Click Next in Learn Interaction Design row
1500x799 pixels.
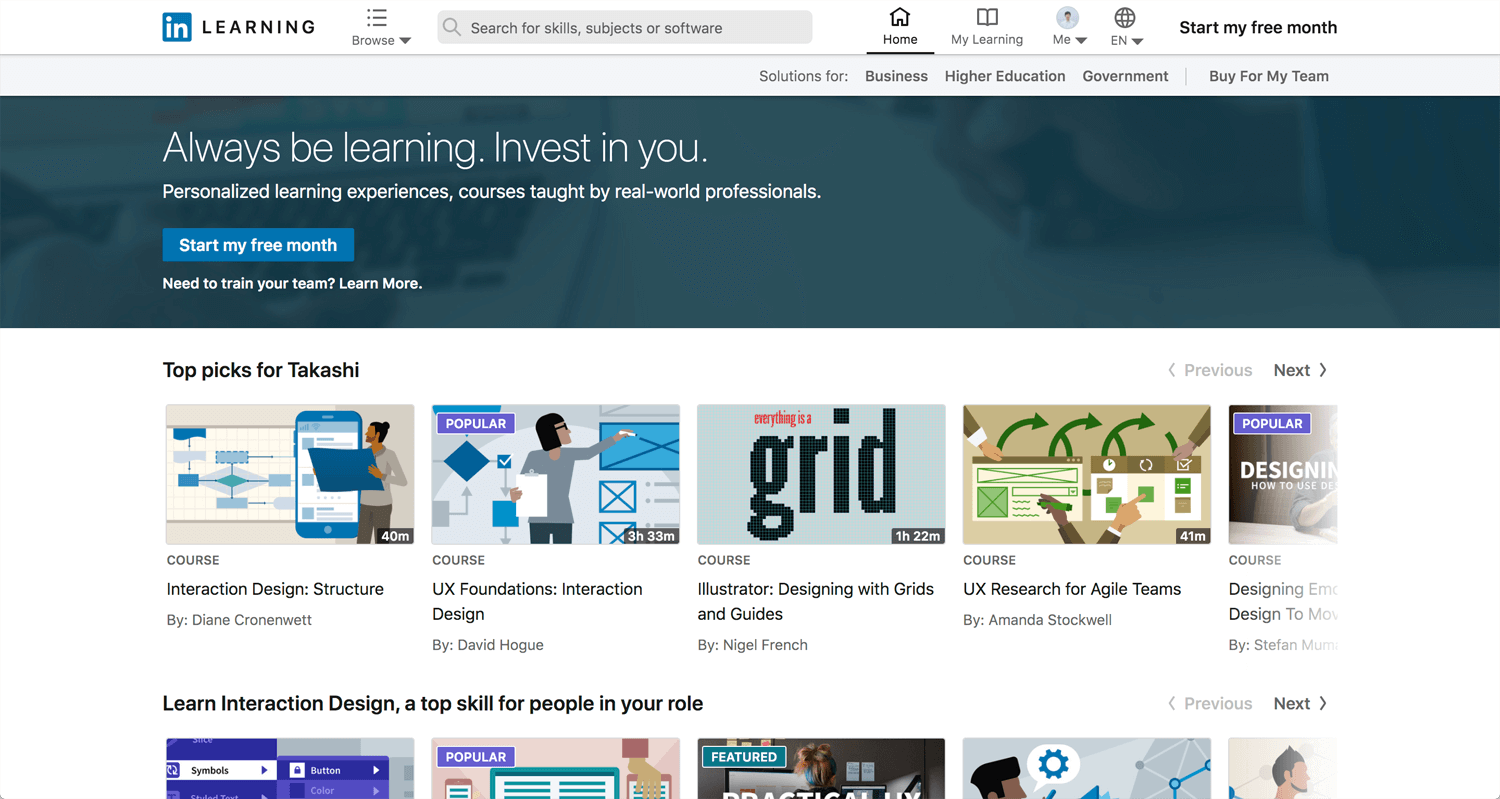[x=1300, y=704]
